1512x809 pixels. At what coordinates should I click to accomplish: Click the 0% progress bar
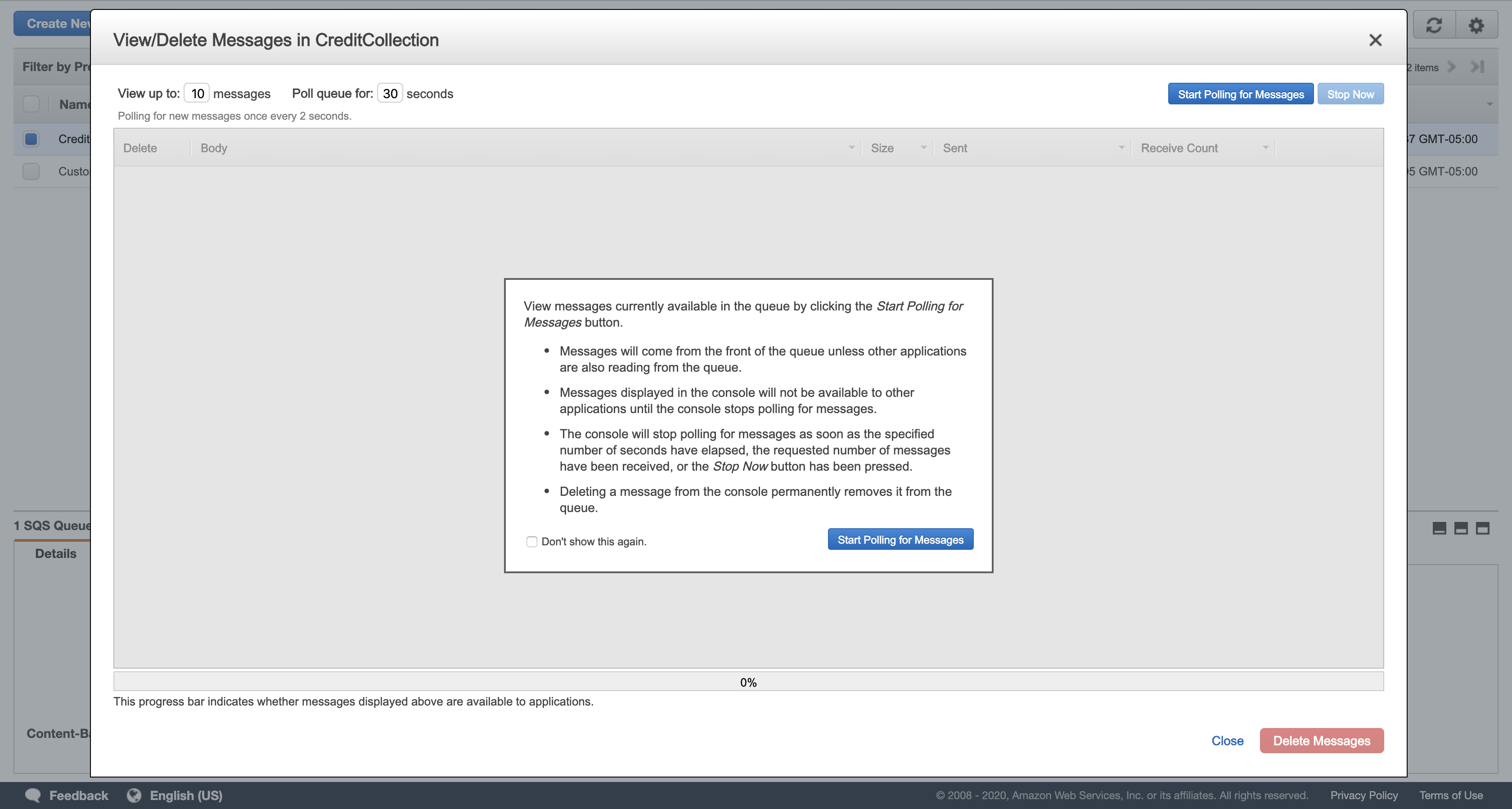coord(748,682)
